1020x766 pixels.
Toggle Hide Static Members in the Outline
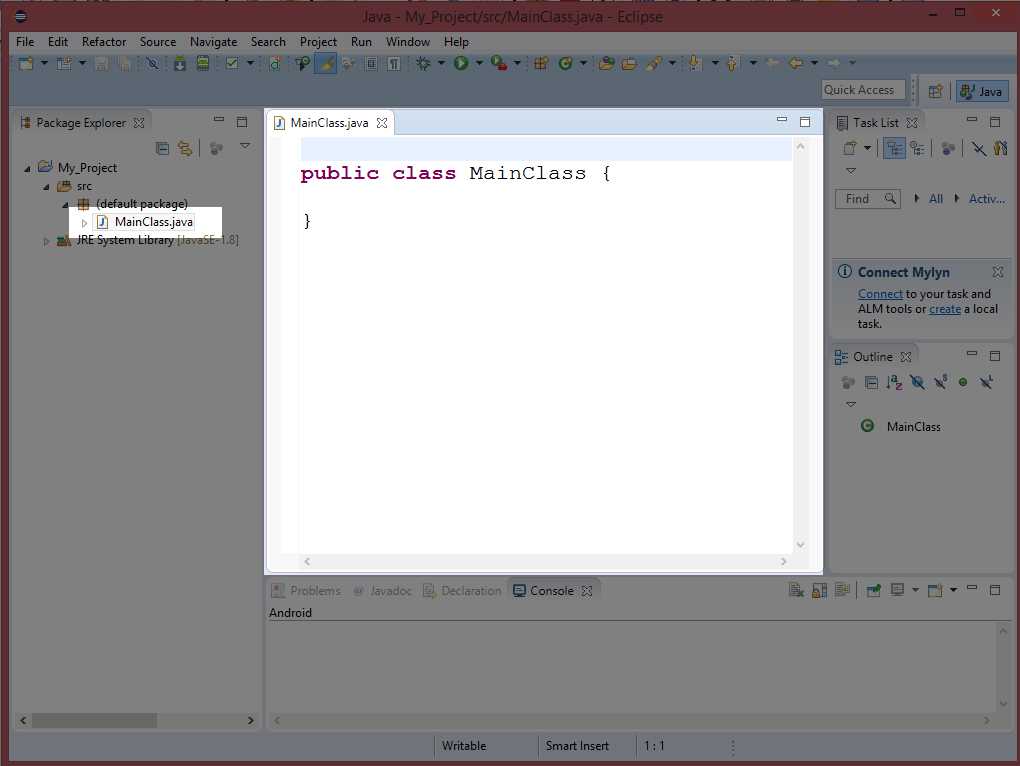[941, 382]
